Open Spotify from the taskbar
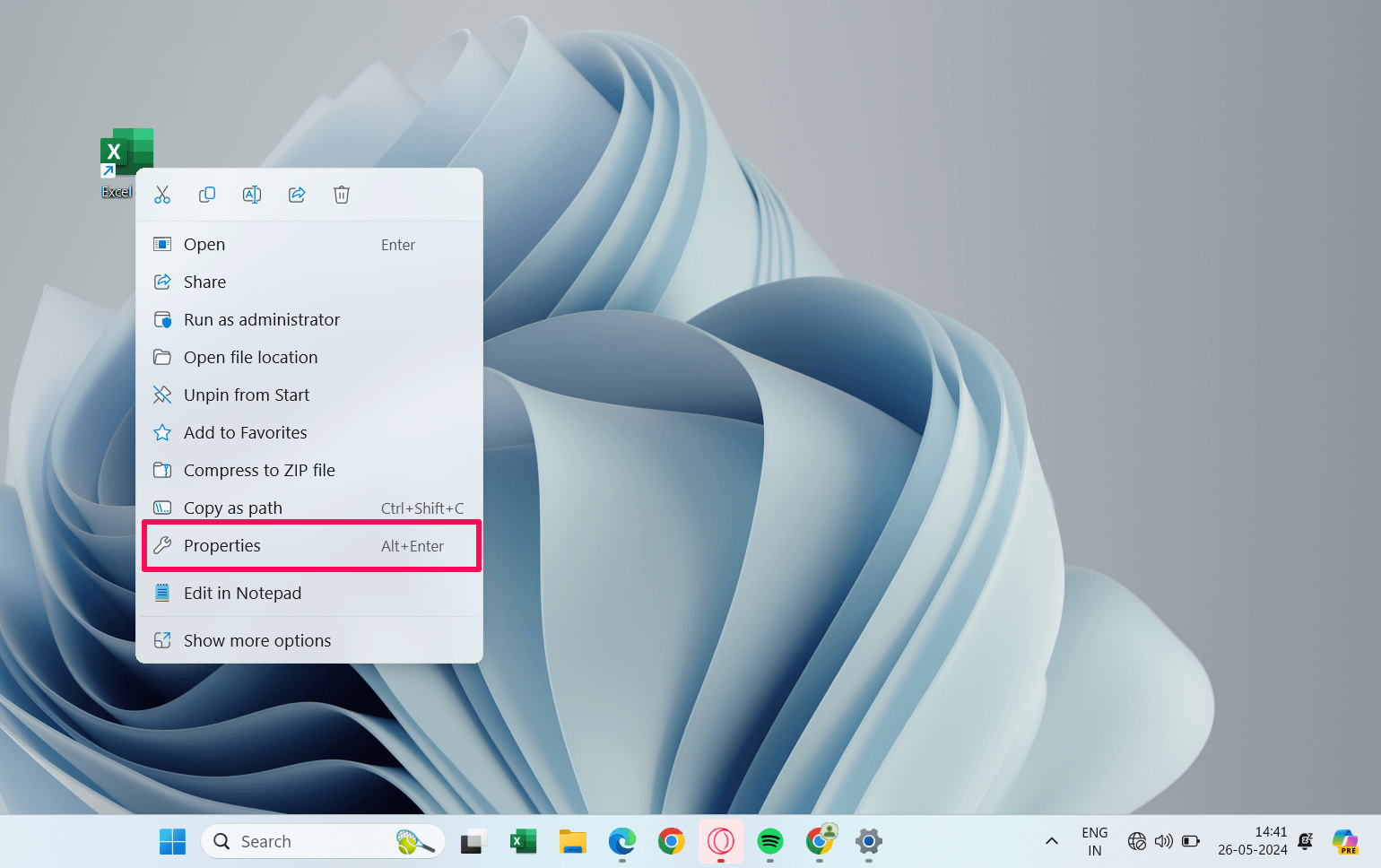Screen dimensions: 1381x868 (x=770, y=842)
